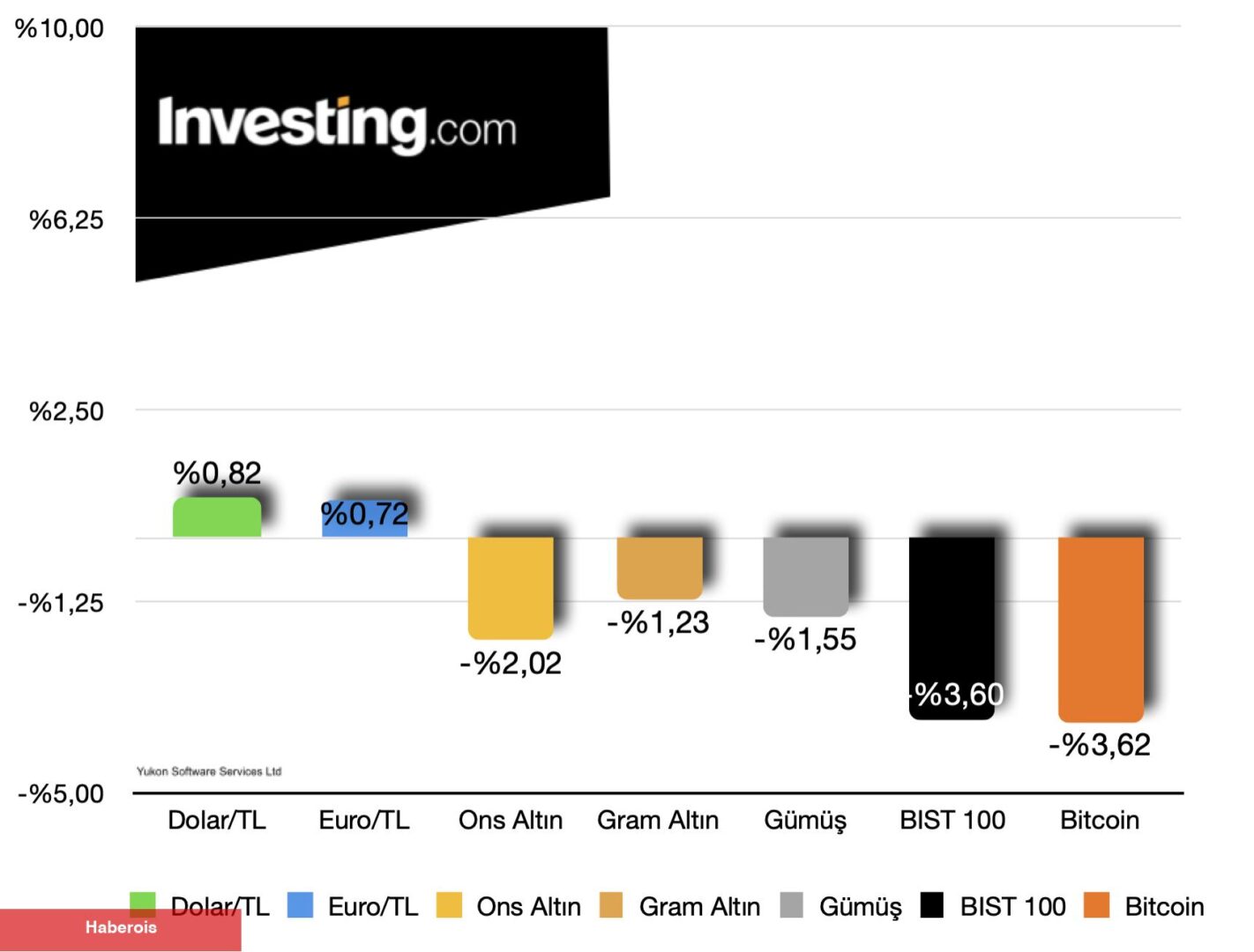This screenshot has height=952, width=1254.
Task: Click the gray Gümüş legend swatch
Action: [792, 905]
